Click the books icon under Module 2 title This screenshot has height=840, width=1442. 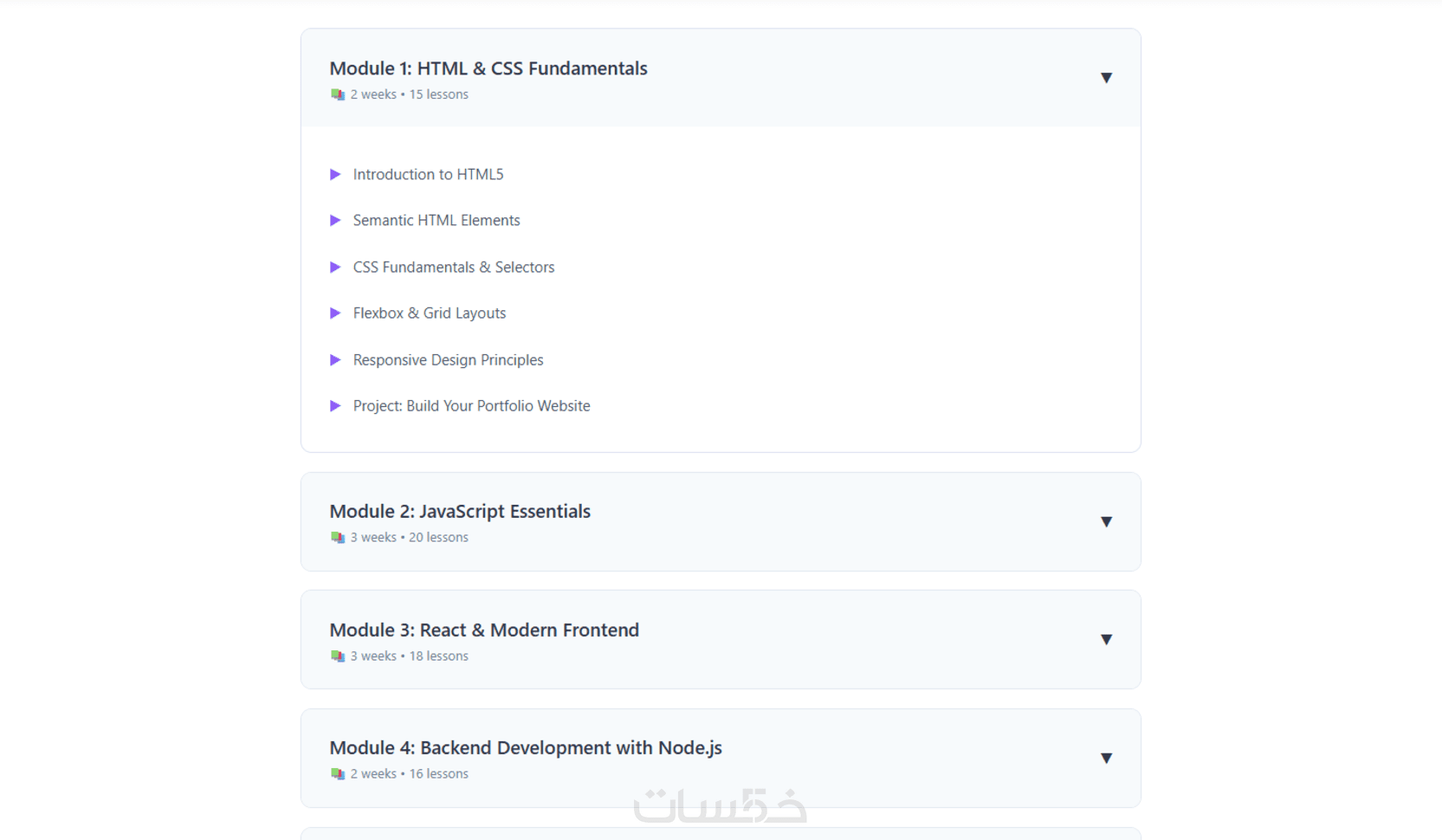[338, 538]
